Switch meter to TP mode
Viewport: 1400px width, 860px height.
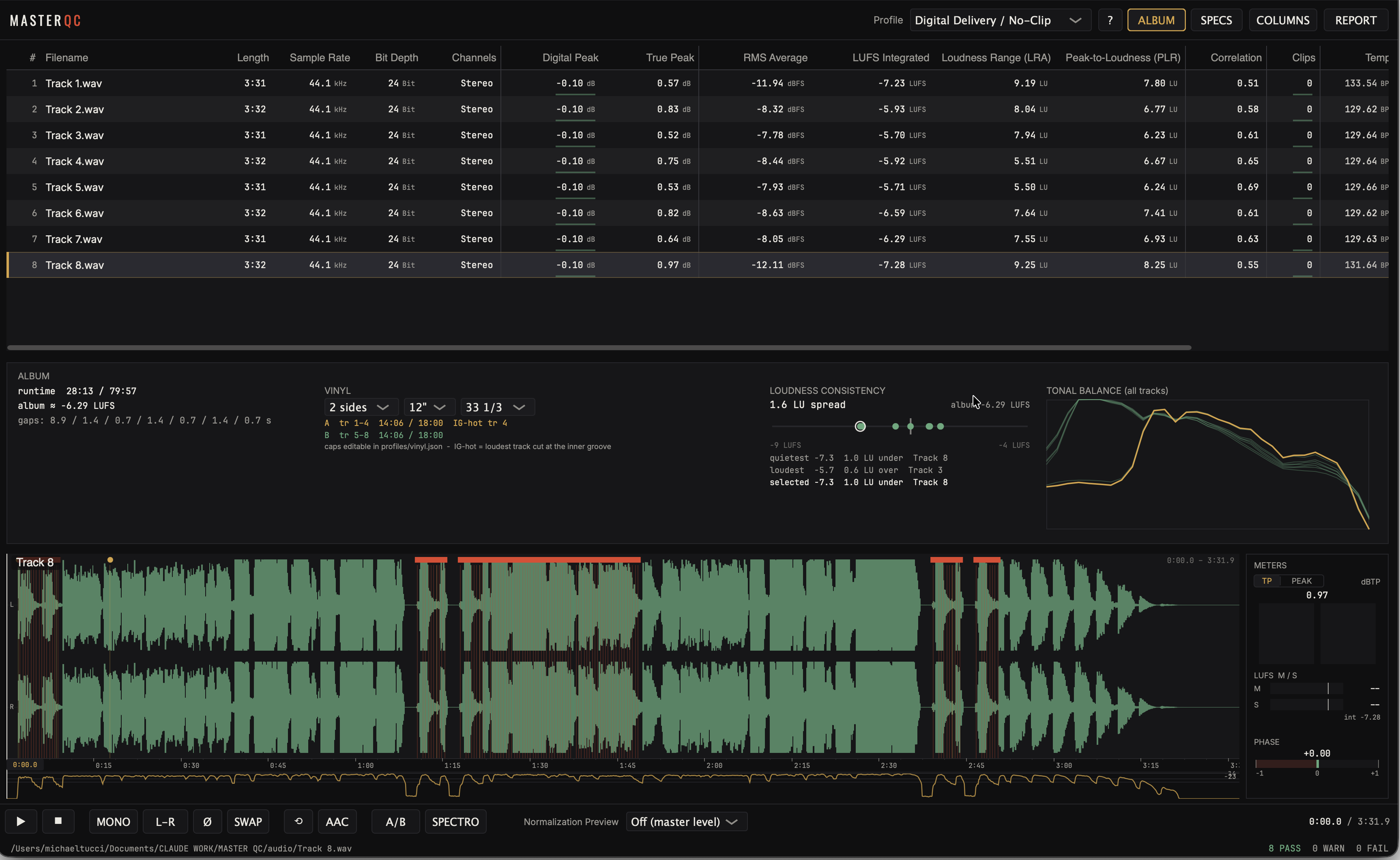coord(1267,581)
